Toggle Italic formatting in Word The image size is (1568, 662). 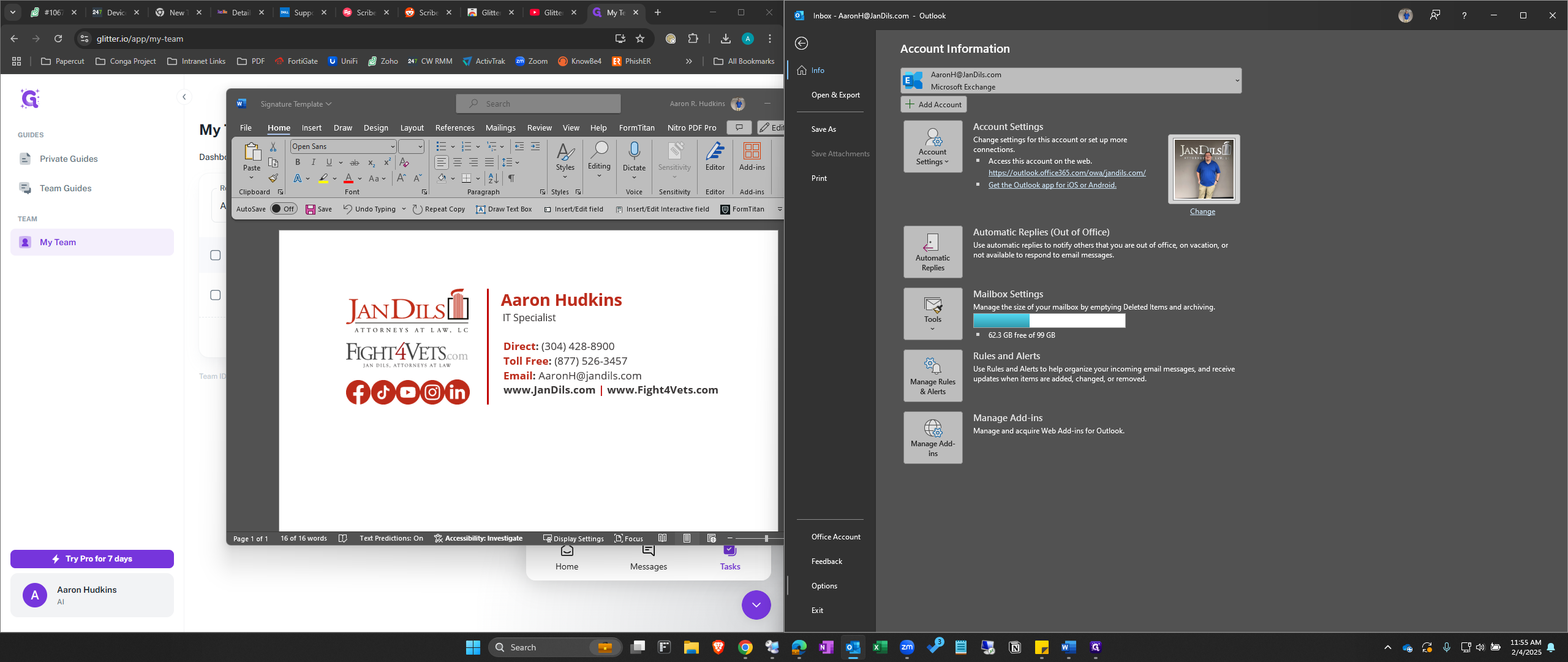pos(313,162)
